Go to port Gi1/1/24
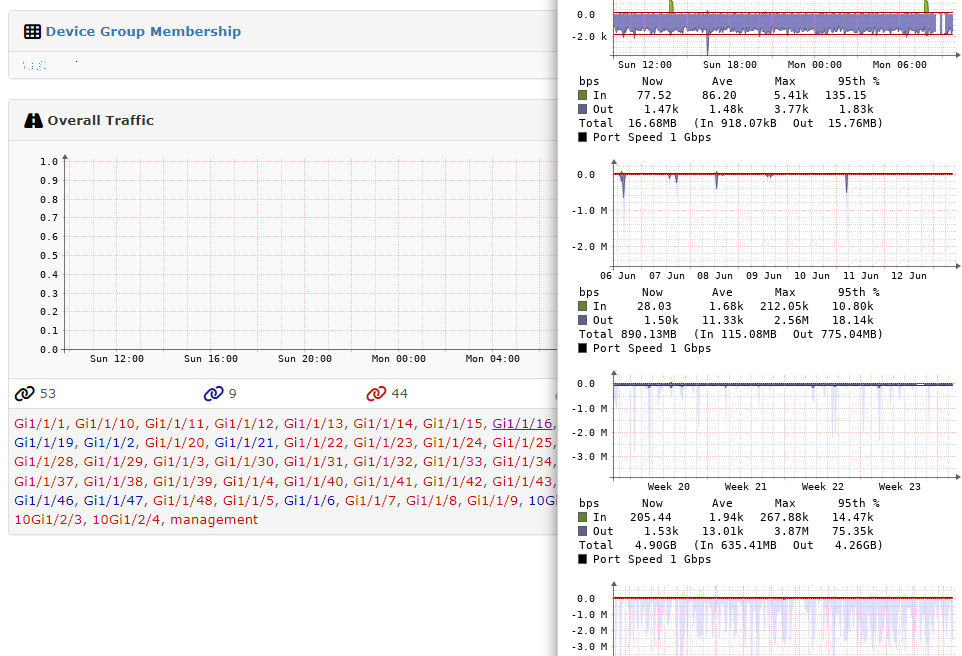The width and height of the screenshot is (962, 656). (452, 442)
